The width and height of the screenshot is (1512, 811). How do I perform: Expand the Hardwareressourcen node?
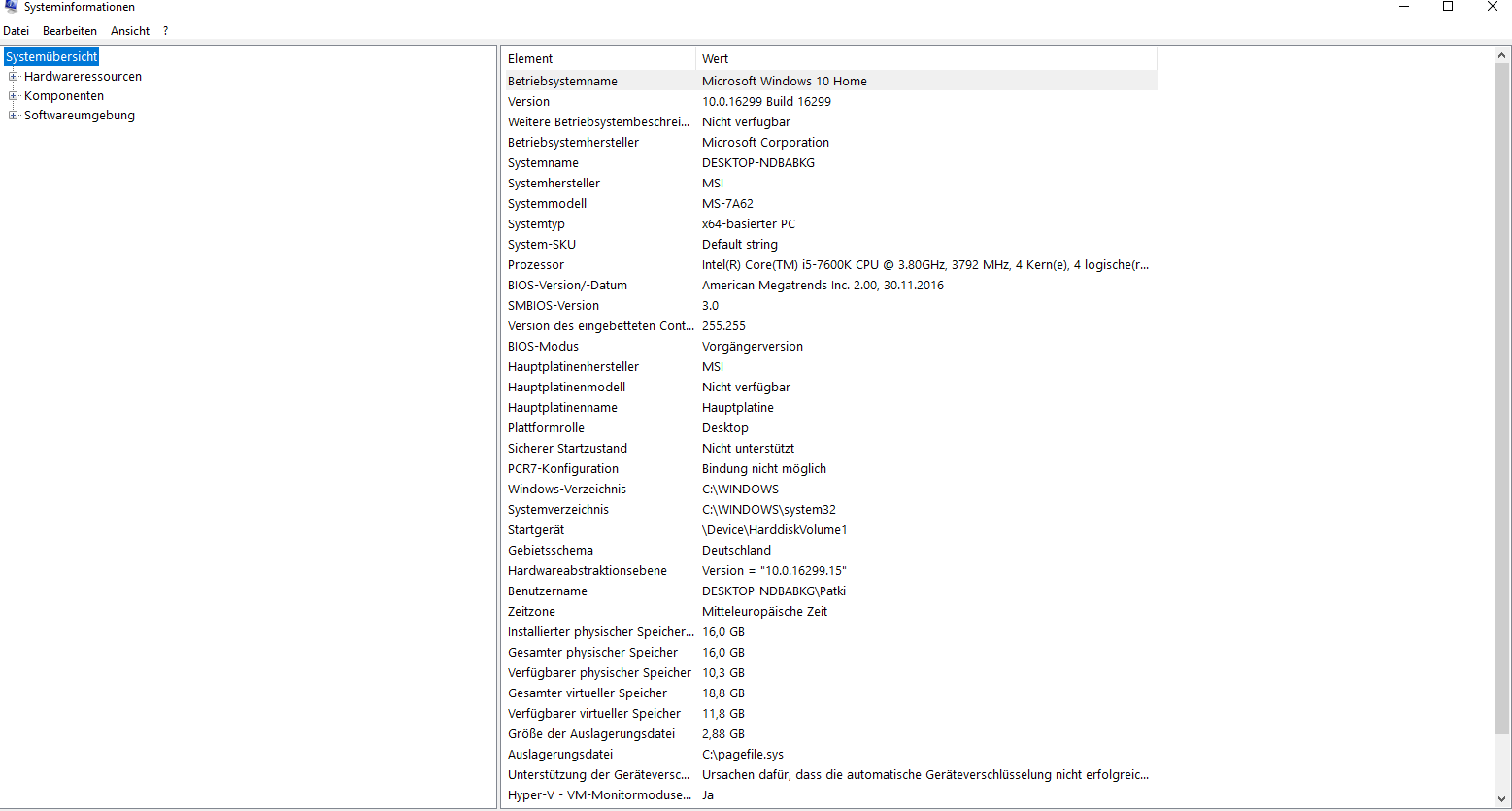click(14, 77)
